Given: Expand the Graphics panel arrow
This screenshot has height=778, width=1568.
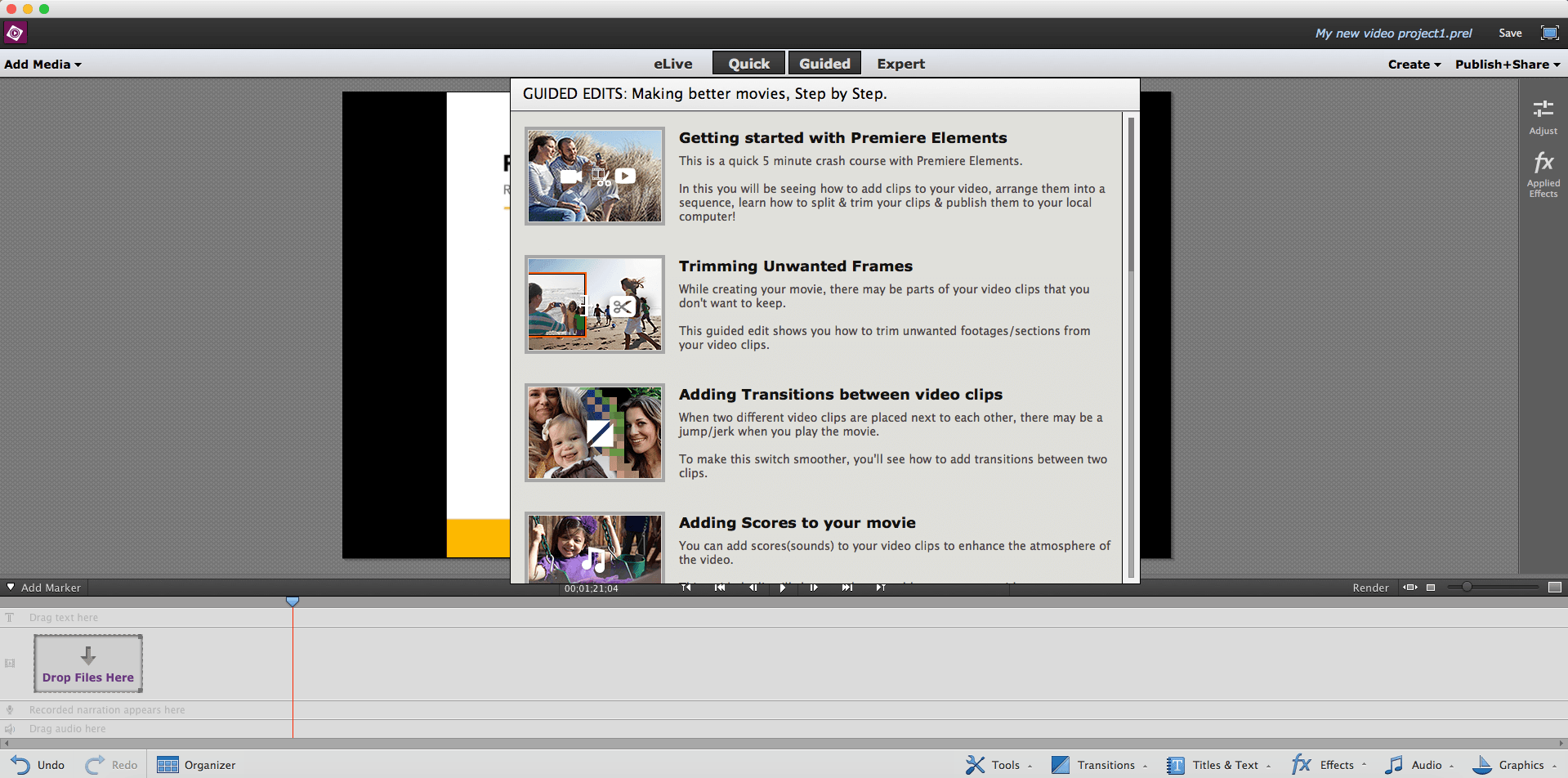Looking at the screenshot, I should (x=1554, y=766).
